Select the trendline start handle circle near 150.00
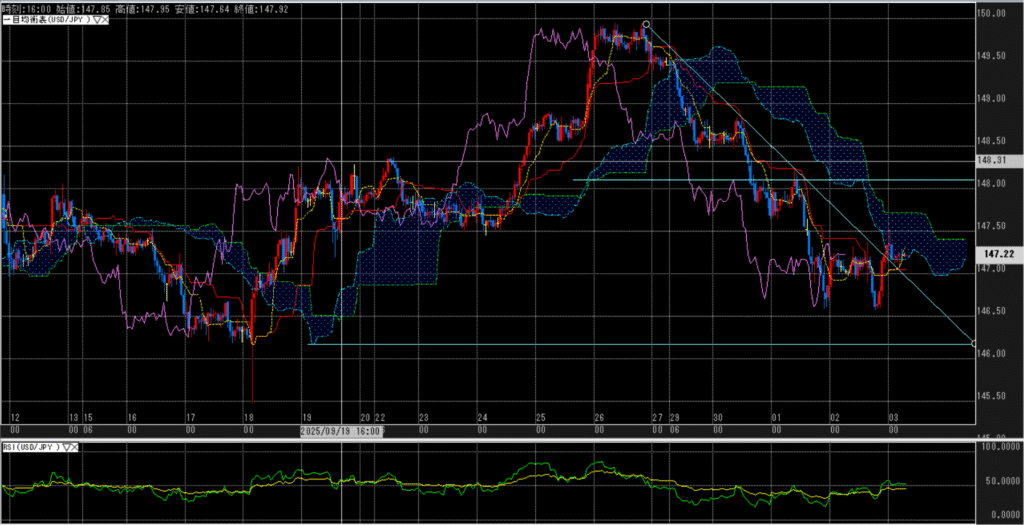 (647, 24)
